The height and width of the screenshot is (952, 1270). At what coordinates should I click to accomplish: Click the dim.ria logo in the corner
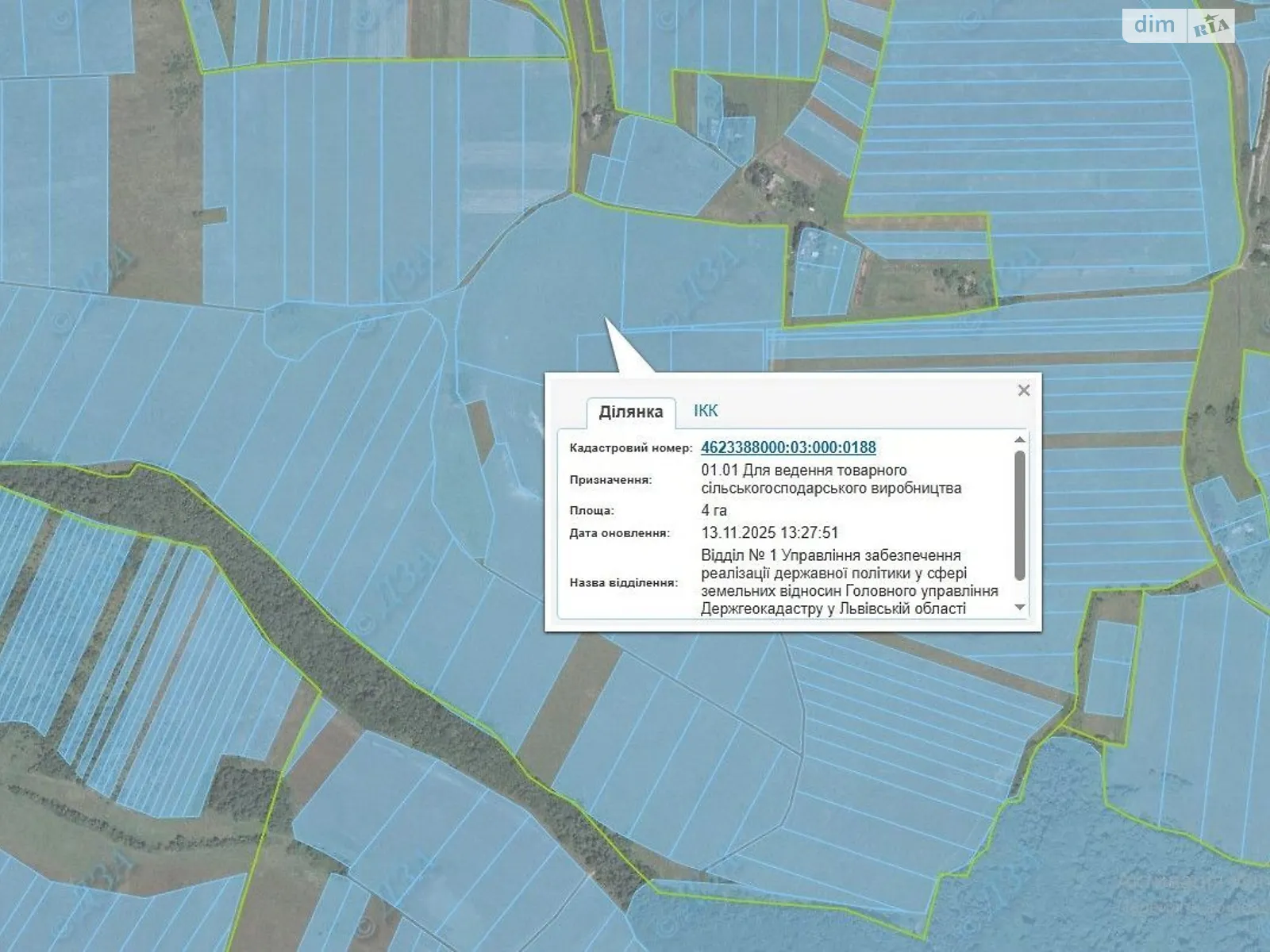pos(1178,25)
